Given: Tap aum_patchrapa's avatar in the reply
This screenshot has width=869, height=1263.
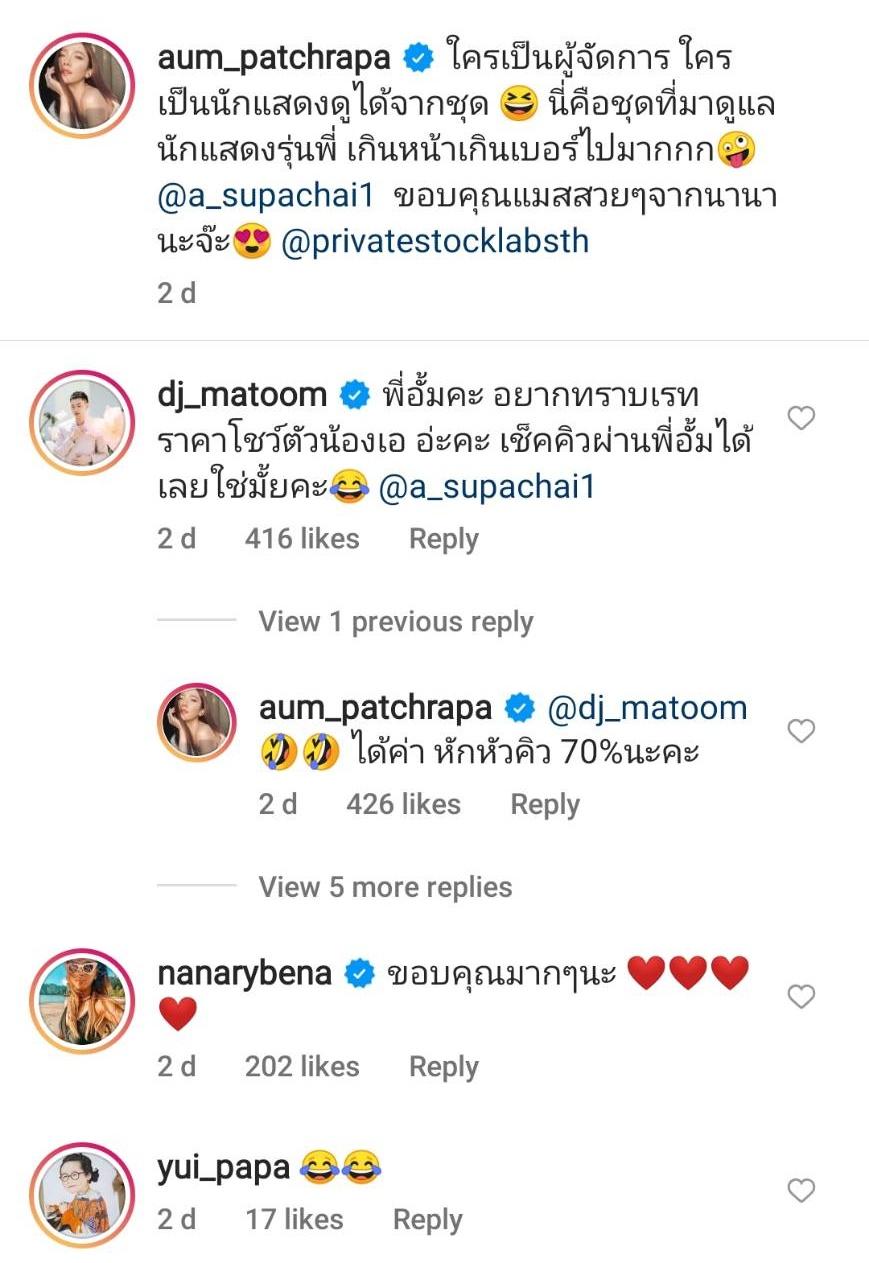Looking at the screenshot, I should tap(197, 724).
